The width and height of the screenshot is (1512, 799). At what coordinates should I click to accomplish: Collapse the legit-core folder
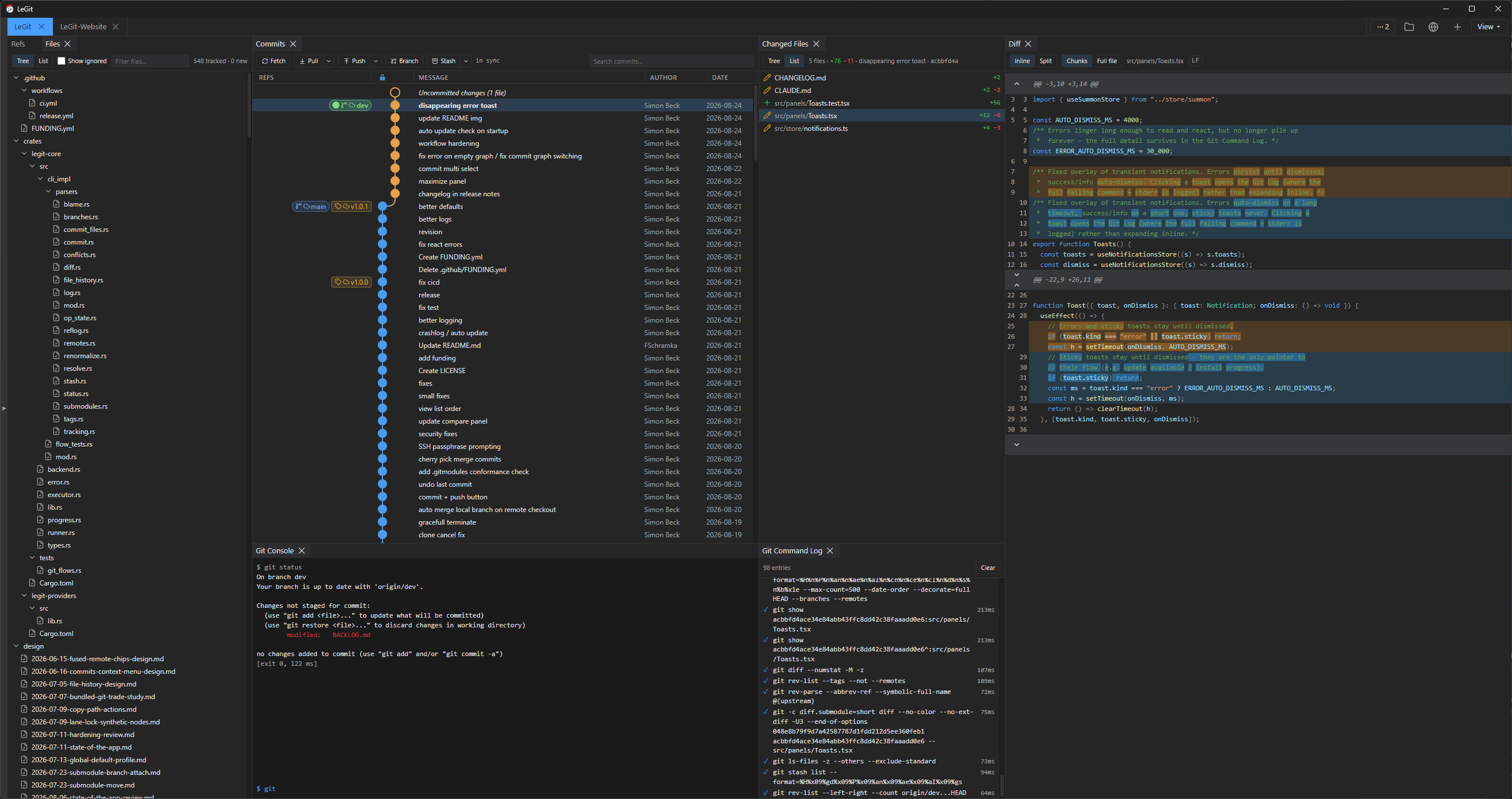pos(24,154)
